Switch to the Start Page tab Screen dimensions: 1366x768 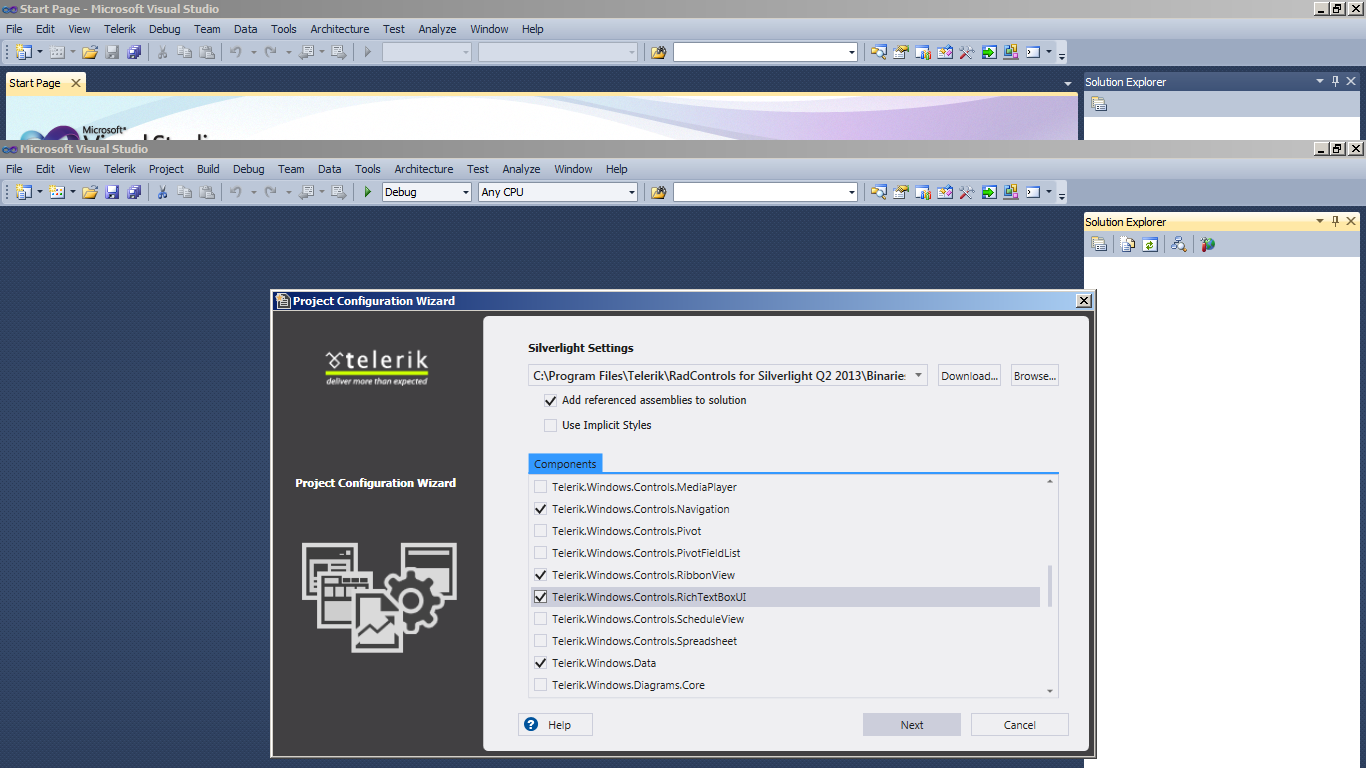[x=35, y=83]
